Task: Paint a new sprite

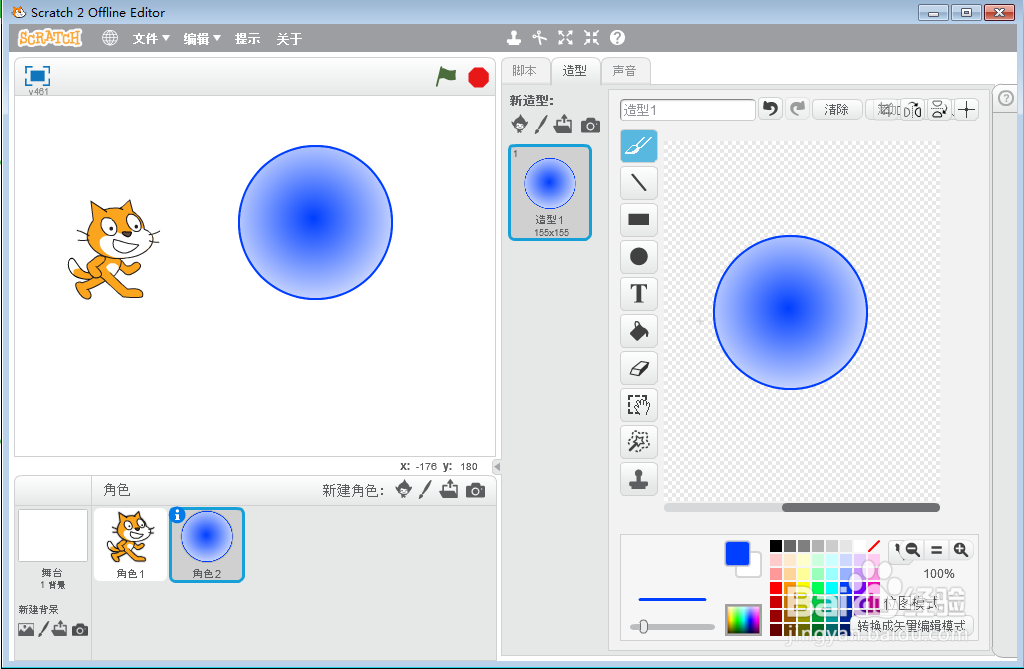Action: [425, 489]
